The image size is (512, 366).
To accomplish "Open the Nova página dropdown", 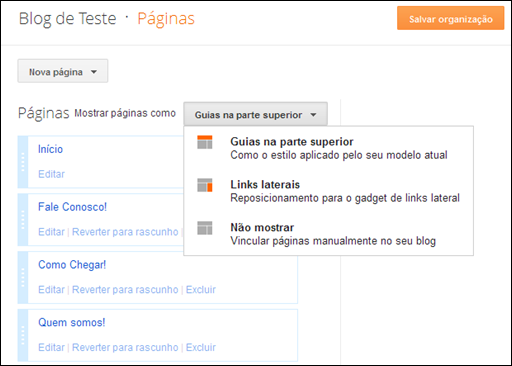I will click(x=63, y=71).
